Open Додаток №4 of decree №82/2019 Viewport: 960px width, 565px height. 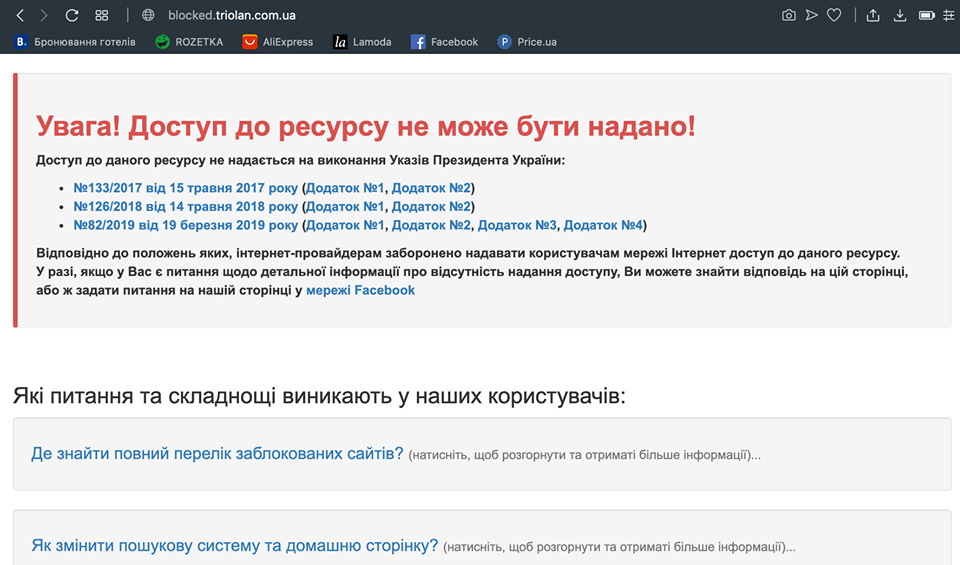pyautogui.click(x=604, y=225)
